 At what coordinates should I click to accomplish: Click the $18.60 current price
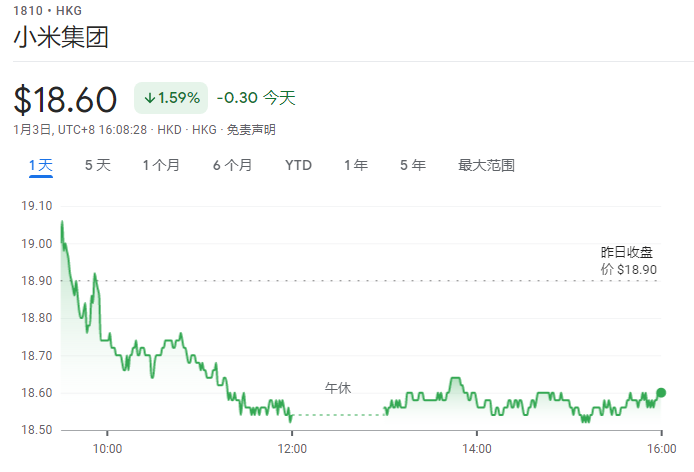coord(65,100)
